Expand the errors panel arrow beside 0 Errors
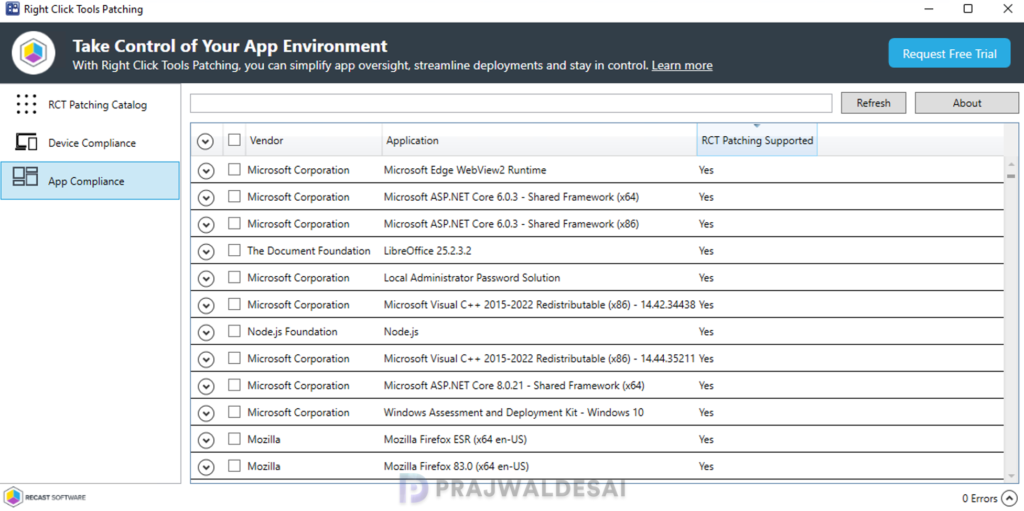This screenshot has width=1024, height=511. pyautogui.click(x=1010, y=498)
